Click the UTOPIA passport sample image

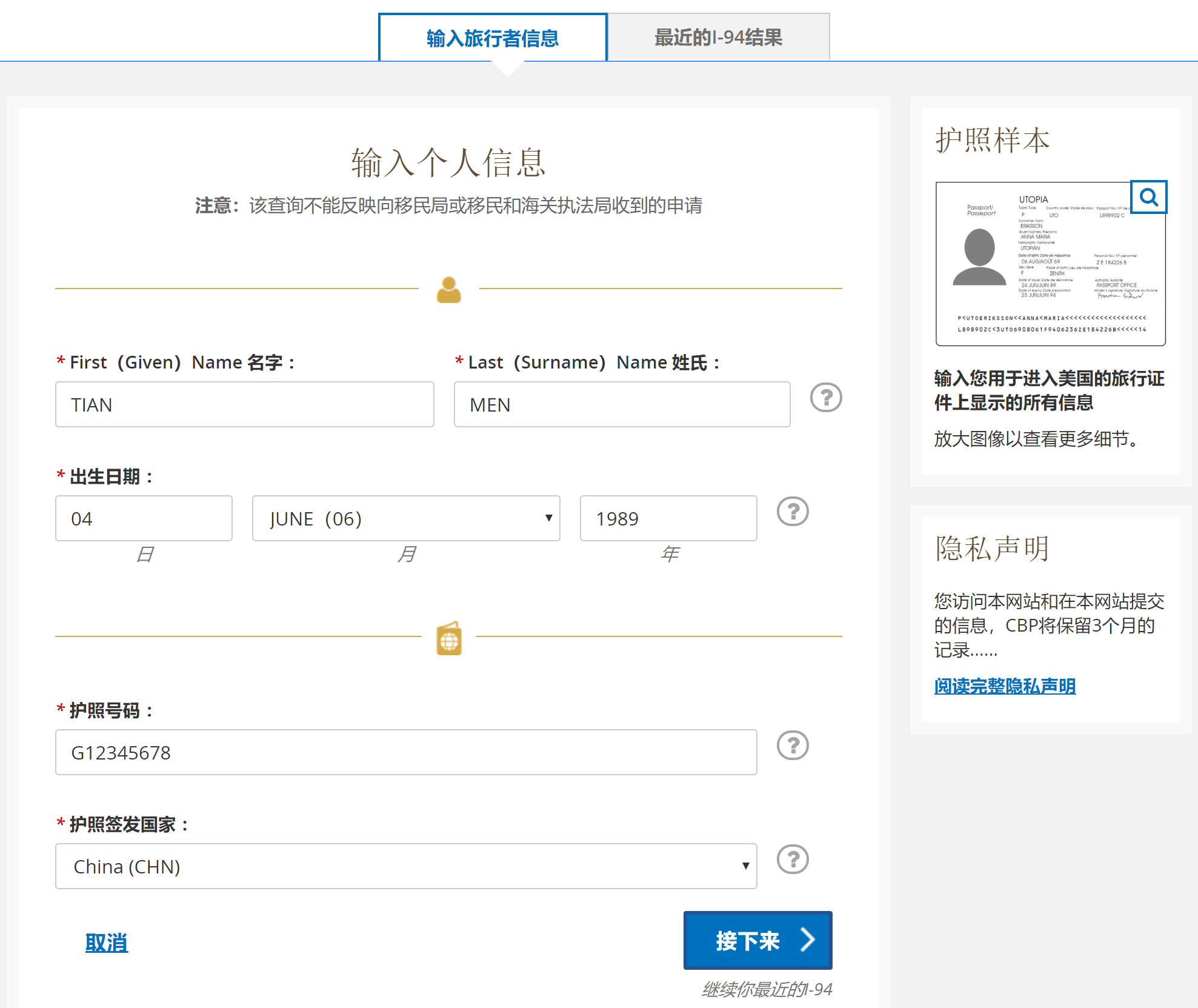(x=1050, y=264)
